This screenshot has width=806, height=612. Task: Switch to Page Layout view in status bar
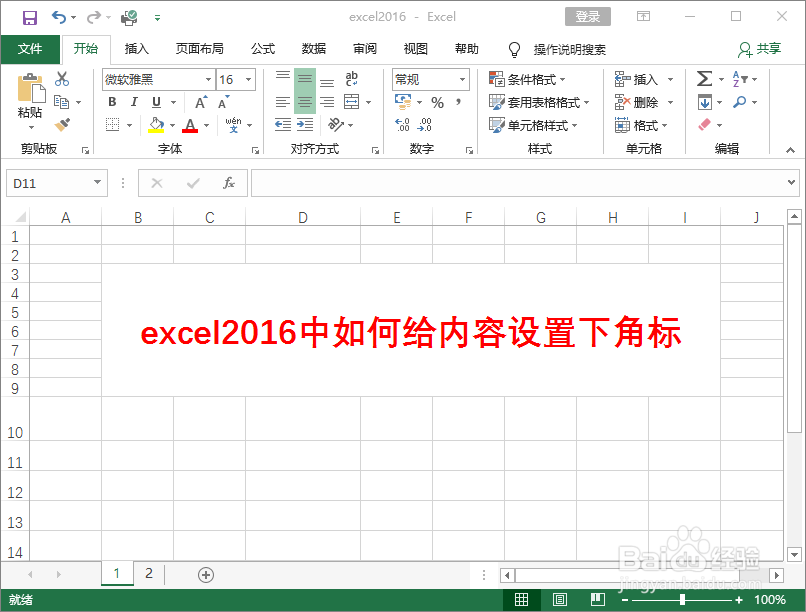point(559,600)
